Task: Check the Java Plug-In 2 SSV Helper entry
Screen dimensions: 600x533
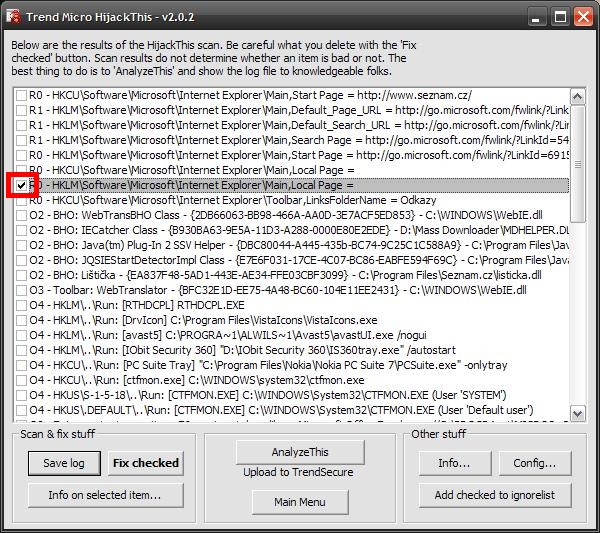Action: [21, 245]
